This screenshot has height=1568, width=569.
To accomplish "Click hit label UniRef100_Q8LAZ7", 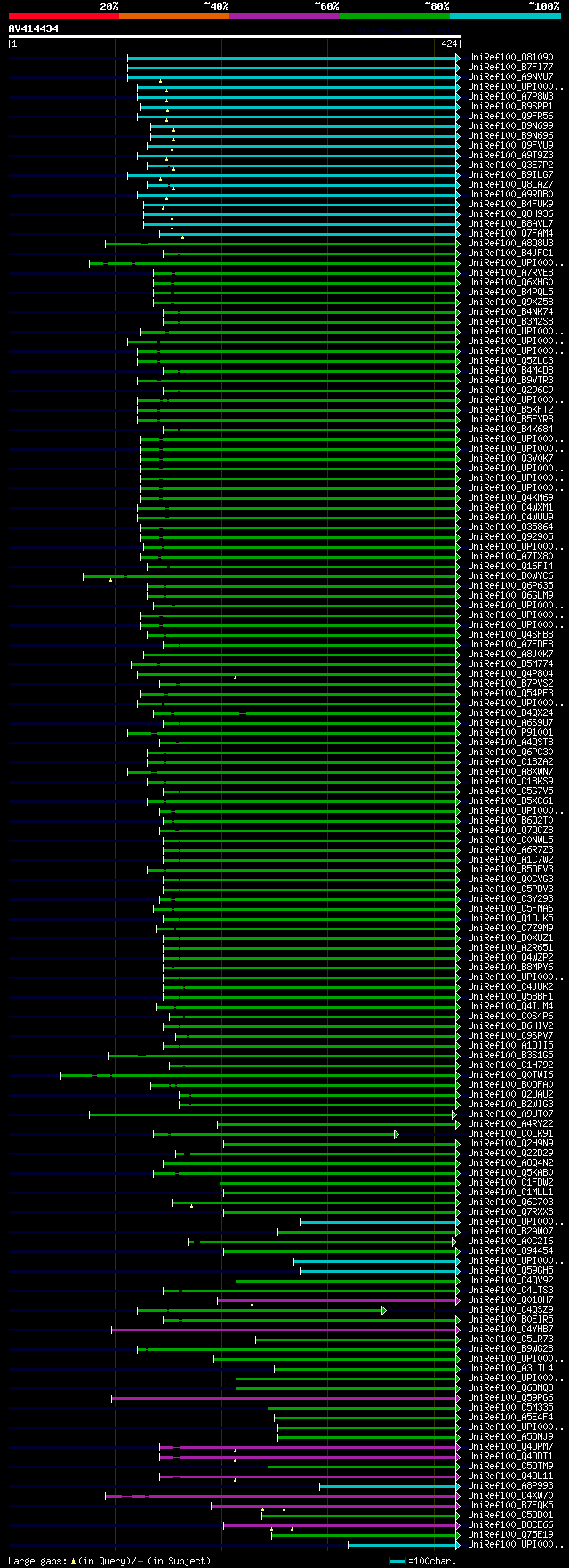I will (510, 185).
